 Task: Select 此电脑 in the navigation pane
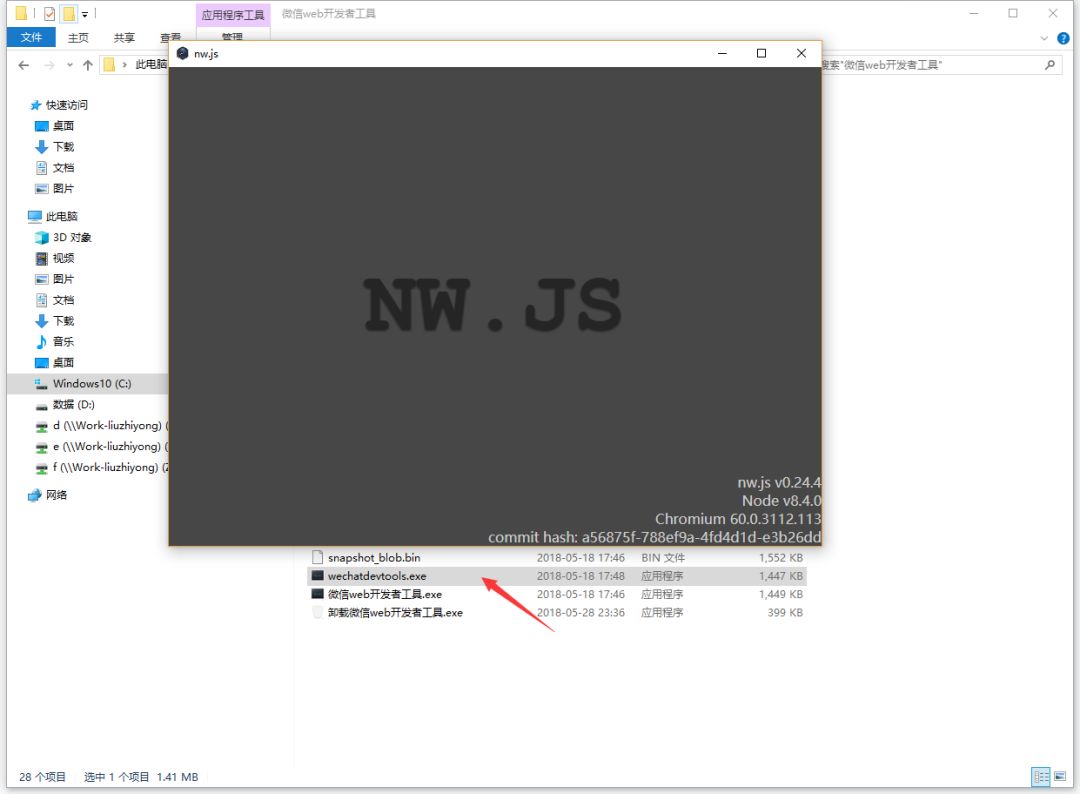tap(53, 216)
